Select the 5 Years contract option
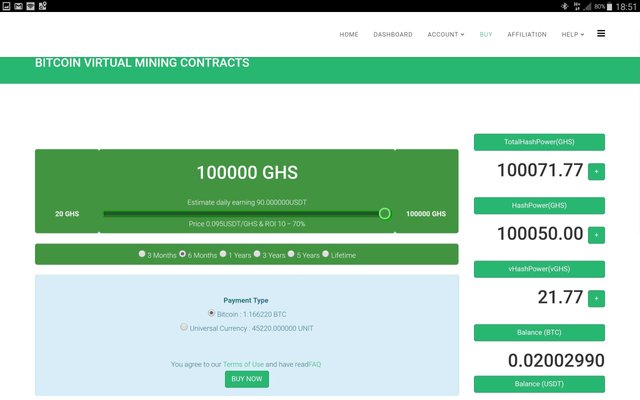 [x=291, y=254]
